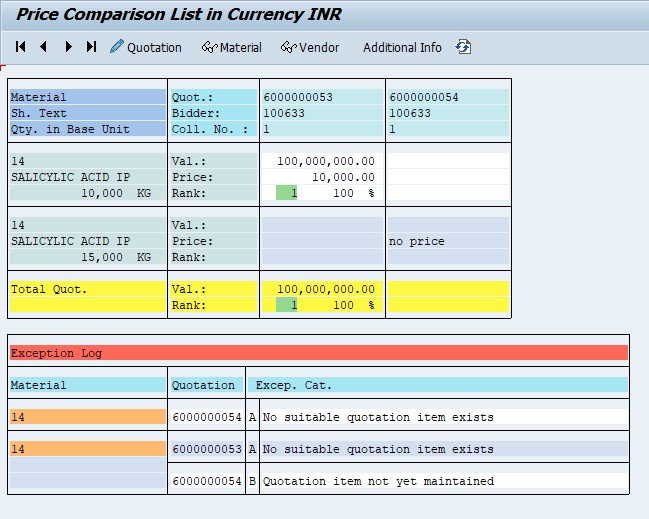Click total value 100,000,000.00 in yellow row
649x519 pixels.
tap(326, 289)
